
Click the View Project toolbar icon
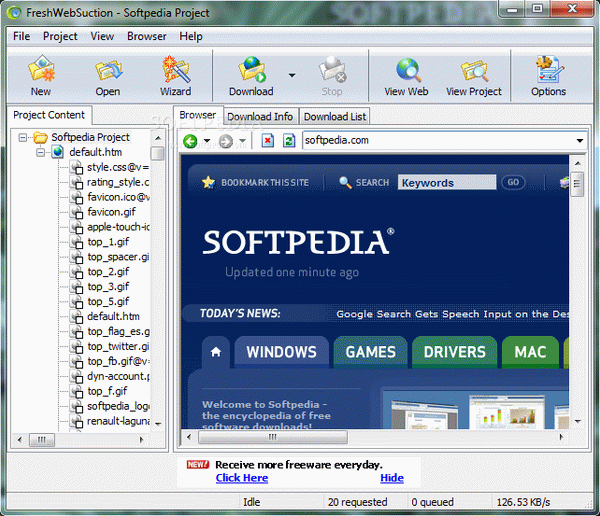[x=474, y=70]
